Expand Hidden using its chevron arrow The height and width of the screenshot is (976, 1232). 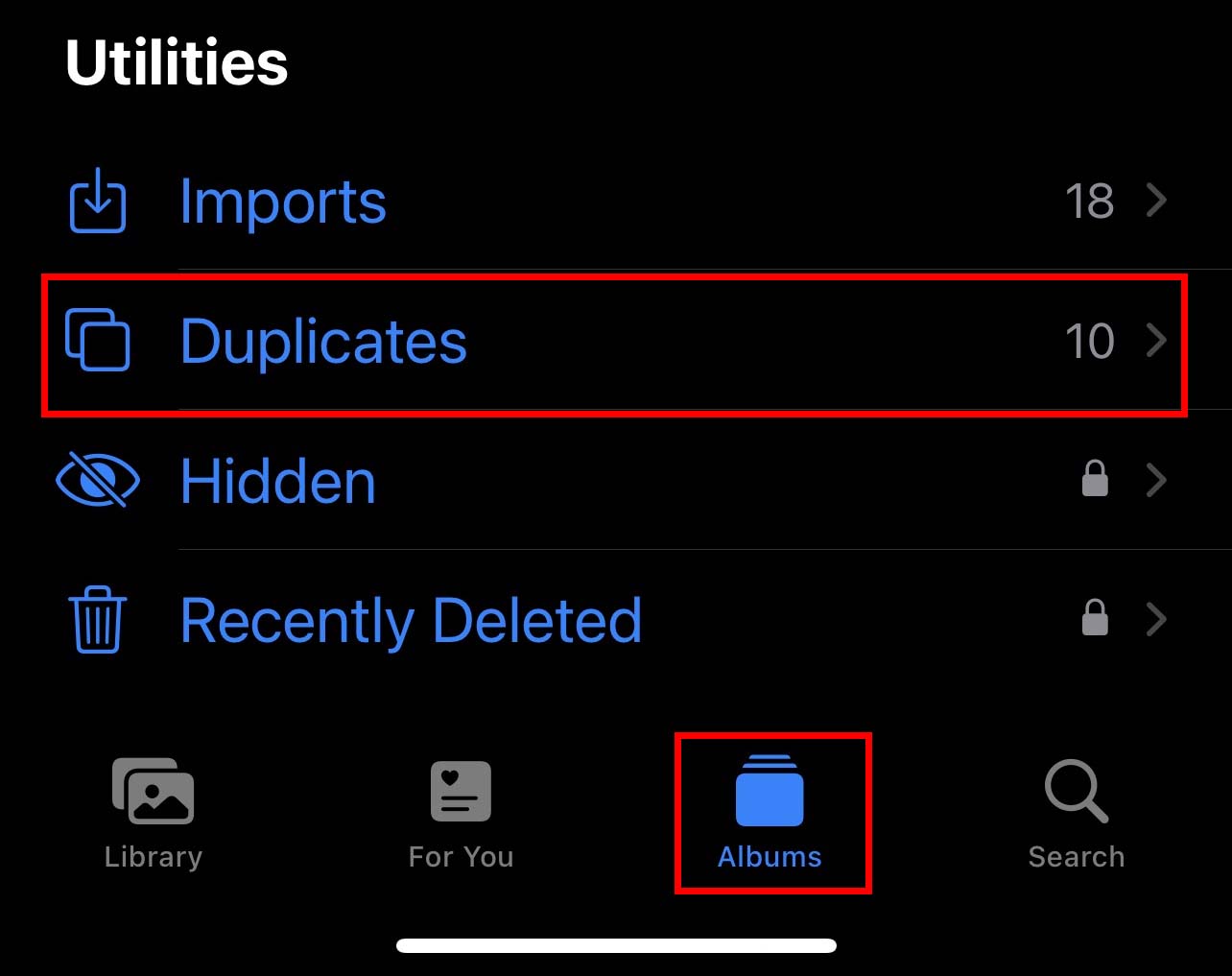point(1157,480)
